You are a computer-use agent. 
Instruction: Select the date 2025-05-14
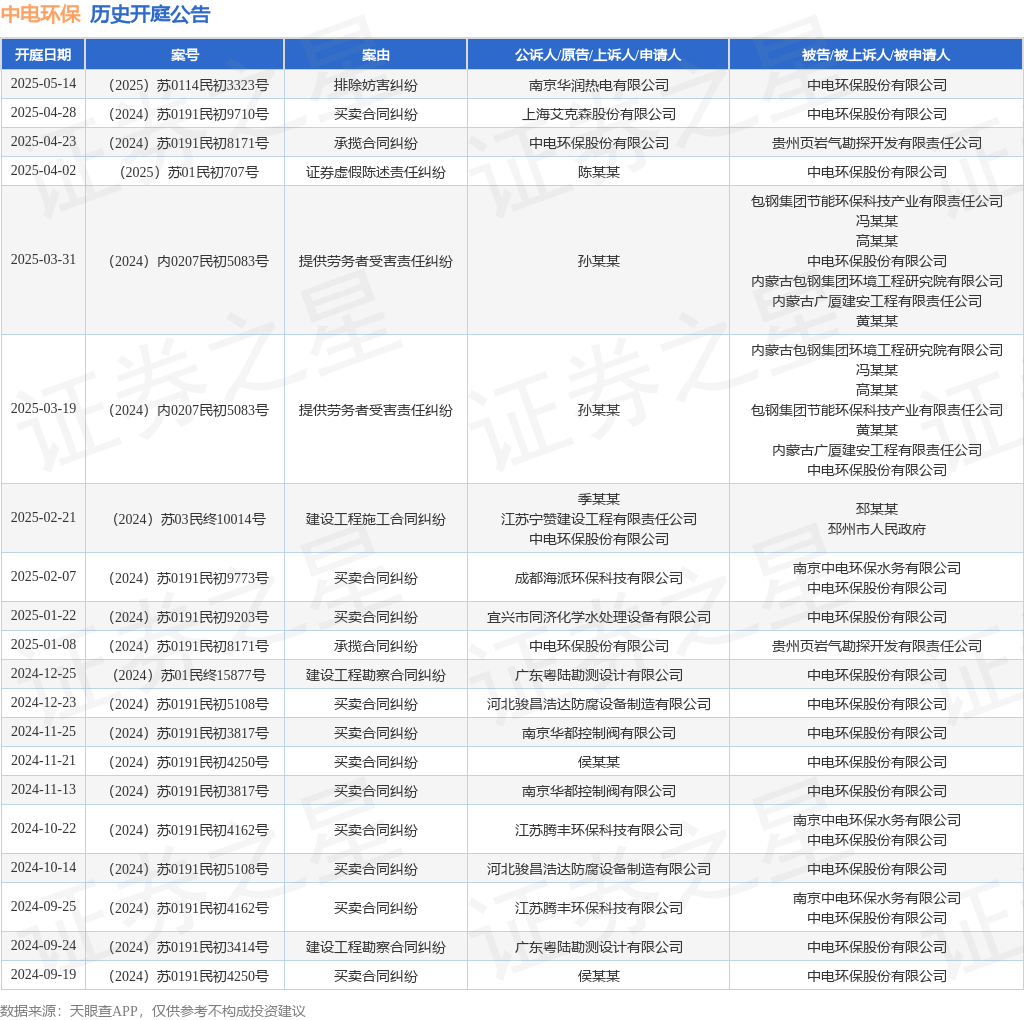point(43,84)
